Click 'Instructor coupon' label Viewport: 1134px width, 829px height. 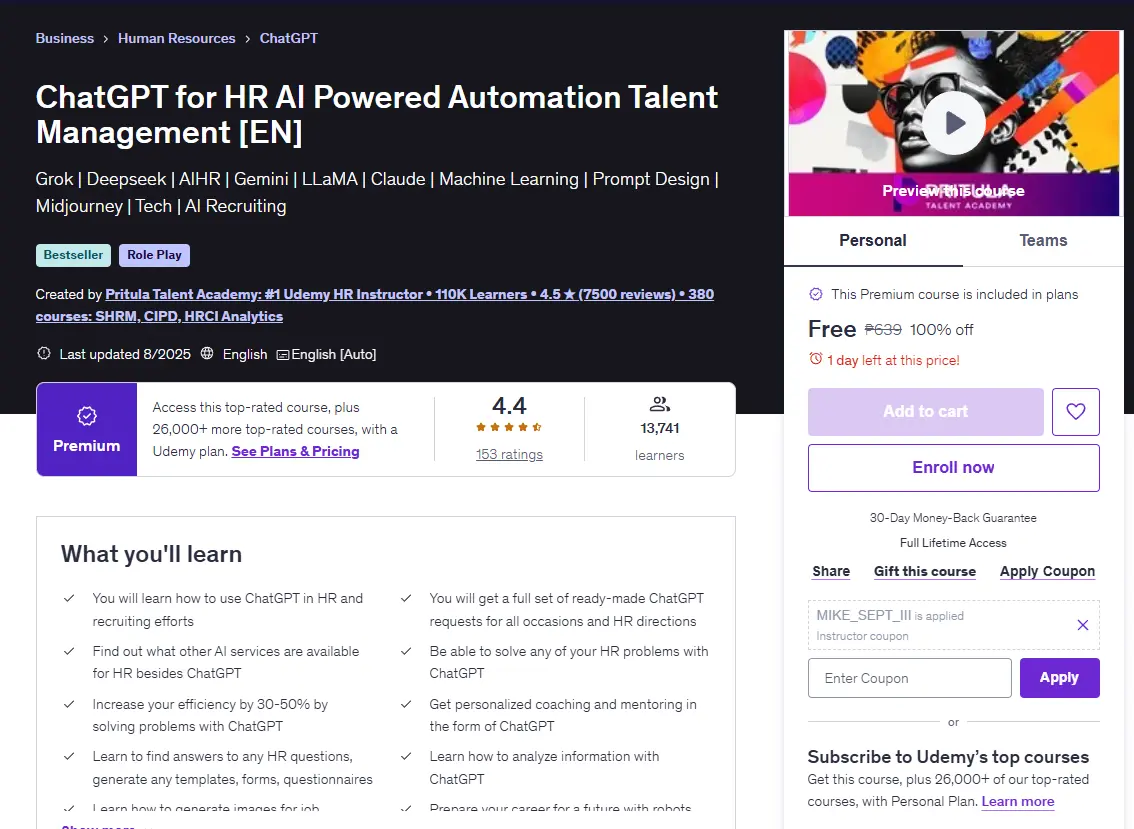[x=862, y=636]
